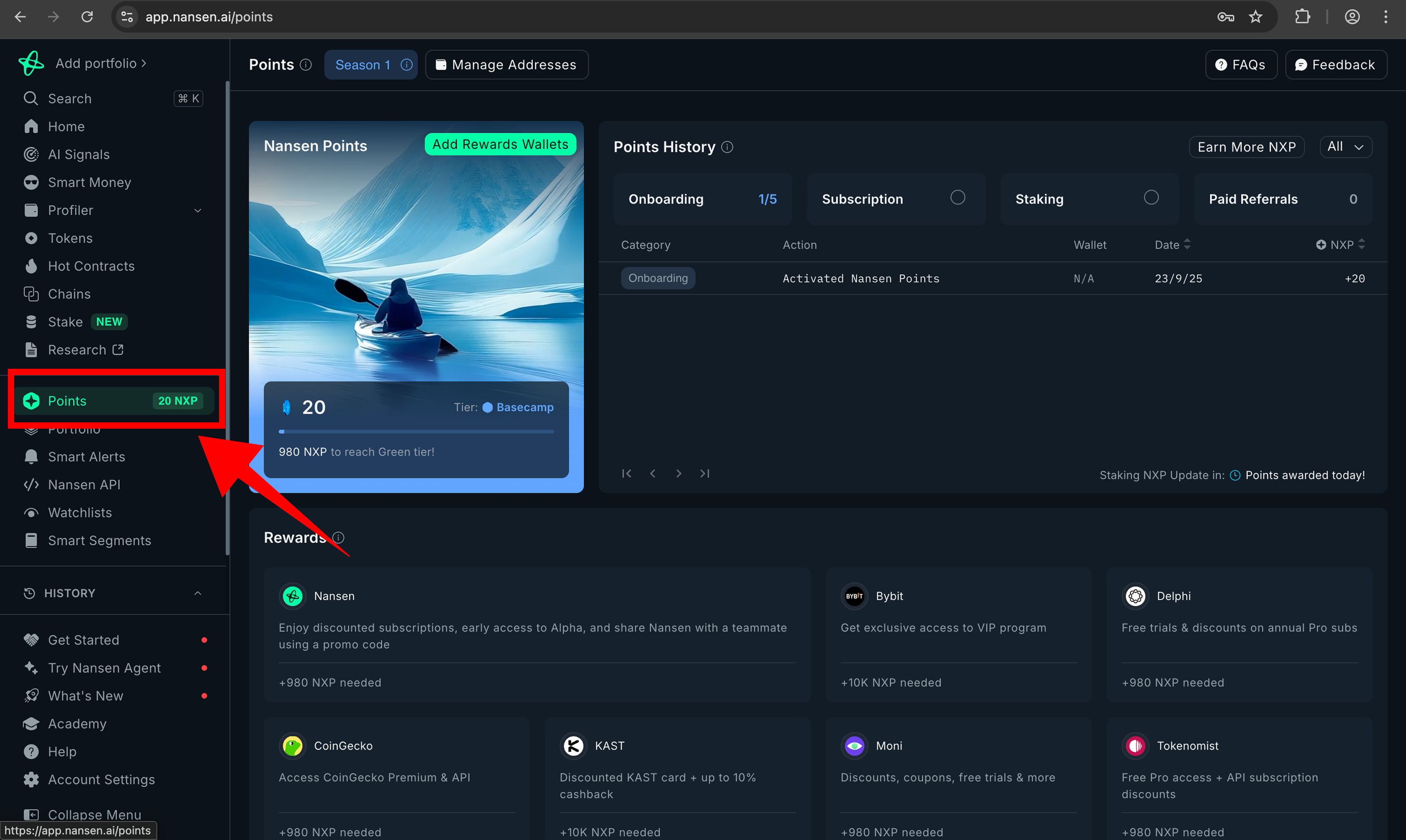The image size is (1406, 840).
Task: Go to last page of history
Action: tap(705, 473)
